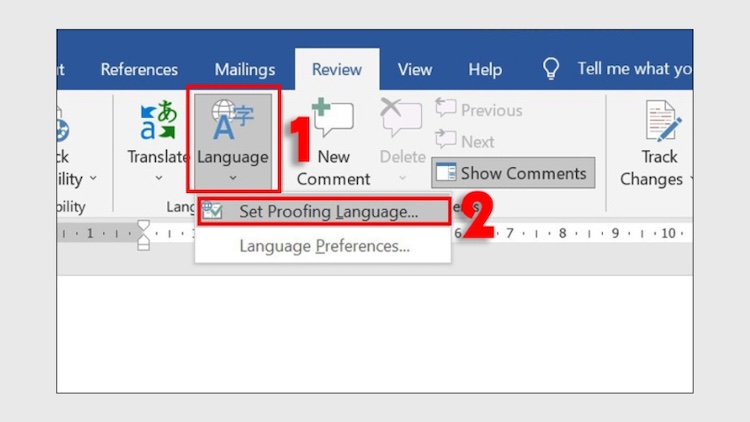Open Language Preferences menu entry
This screenshot has height=422, width=750.
(324, 246)
